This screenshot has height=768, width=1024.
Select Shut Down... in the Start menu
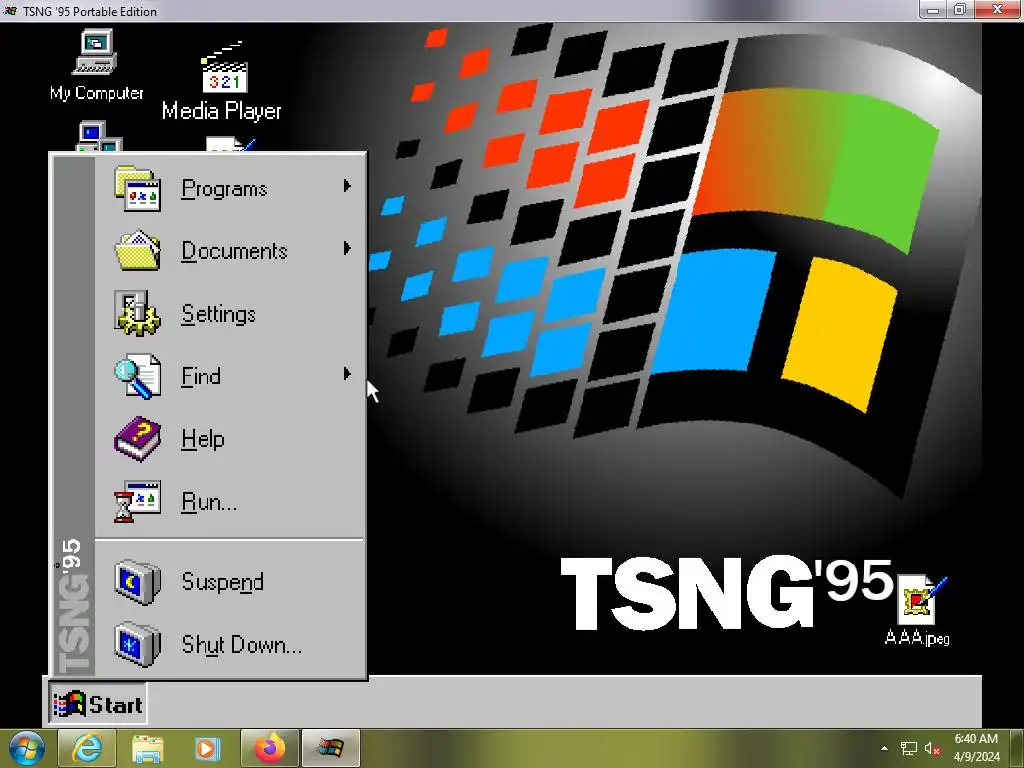[x=229, y=645]
